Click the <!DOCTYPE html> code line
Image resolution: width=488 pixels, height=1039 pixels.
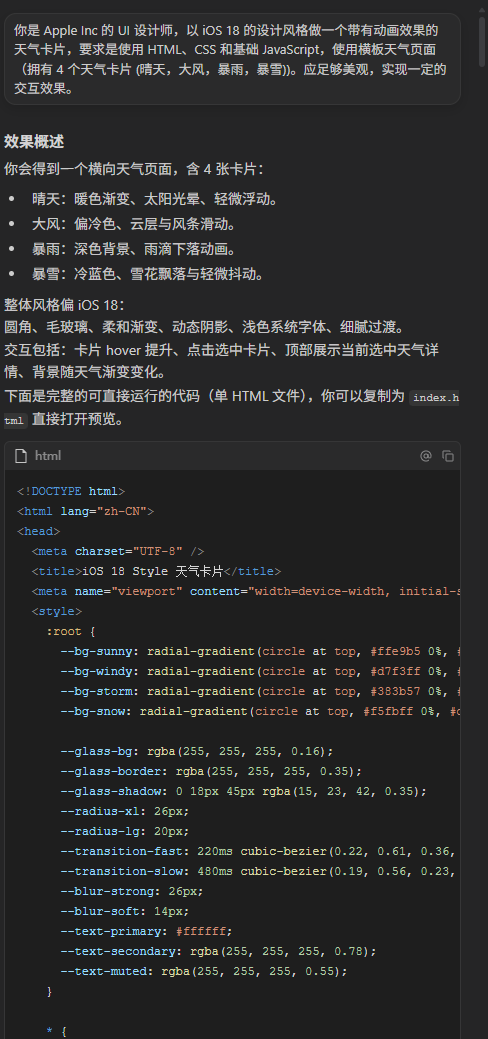(71, 491)
